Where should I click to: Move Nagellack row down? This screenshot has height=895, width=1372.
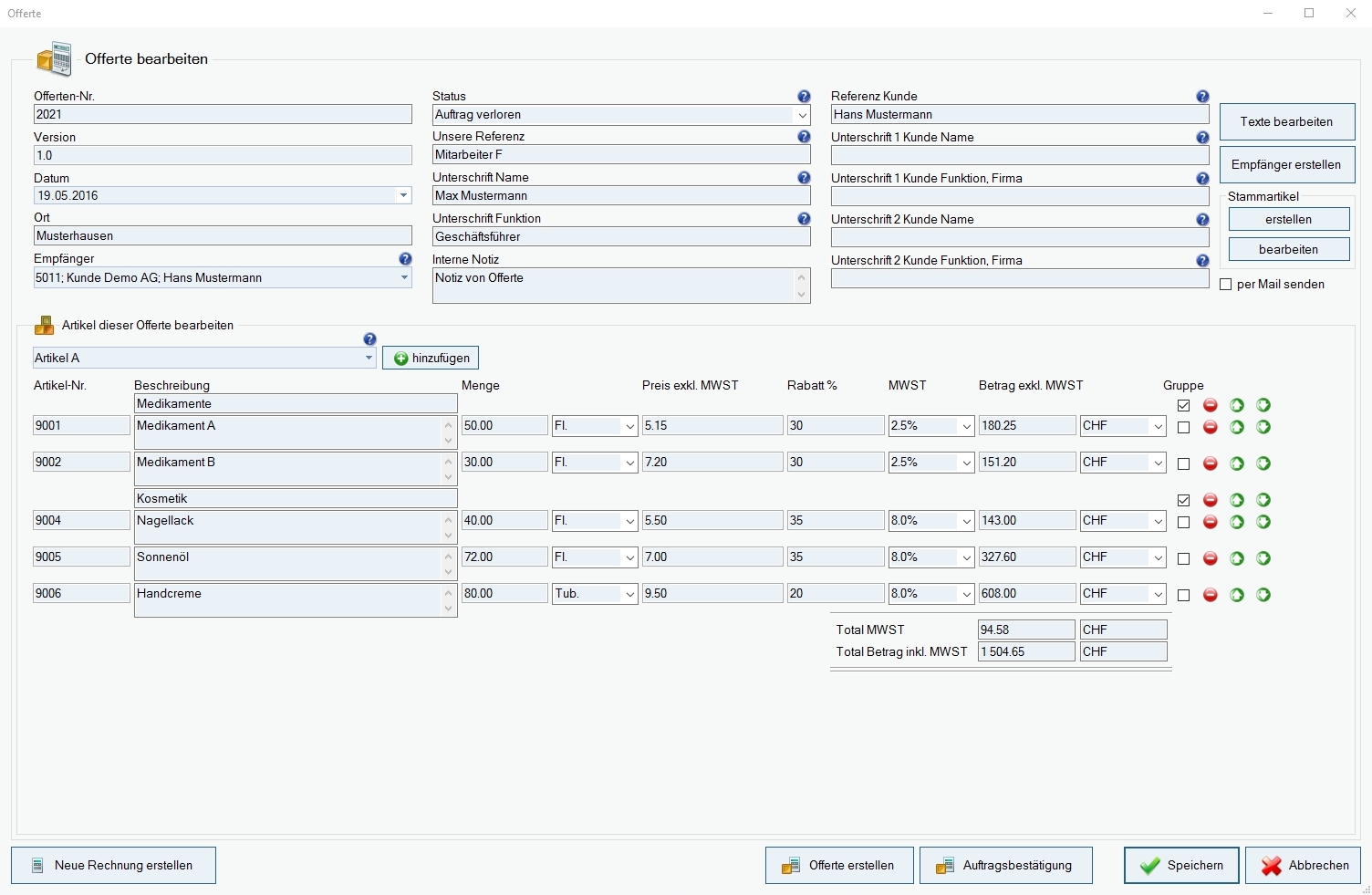point(1263,522)
